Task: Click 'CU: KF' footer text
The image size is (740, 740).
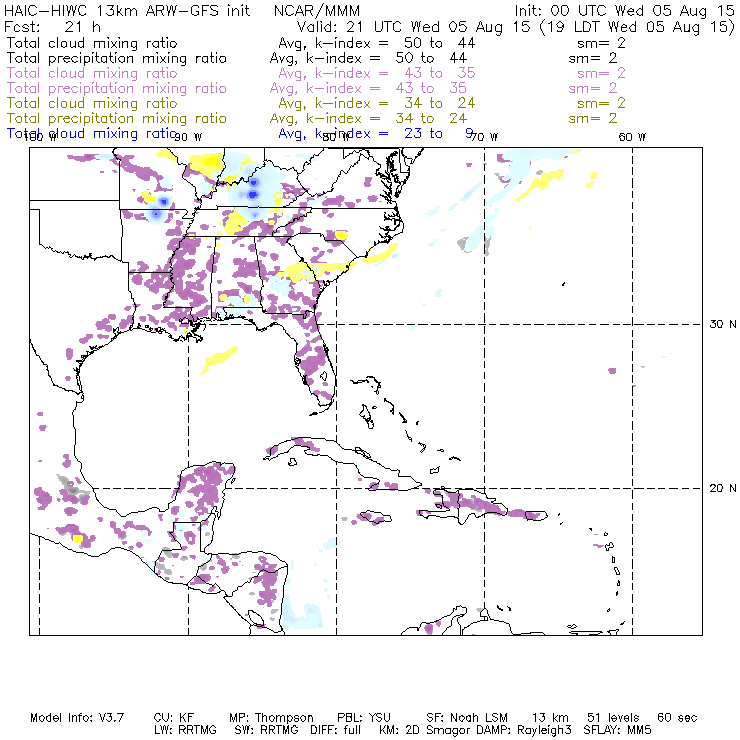Action: [x=174, y=718]
